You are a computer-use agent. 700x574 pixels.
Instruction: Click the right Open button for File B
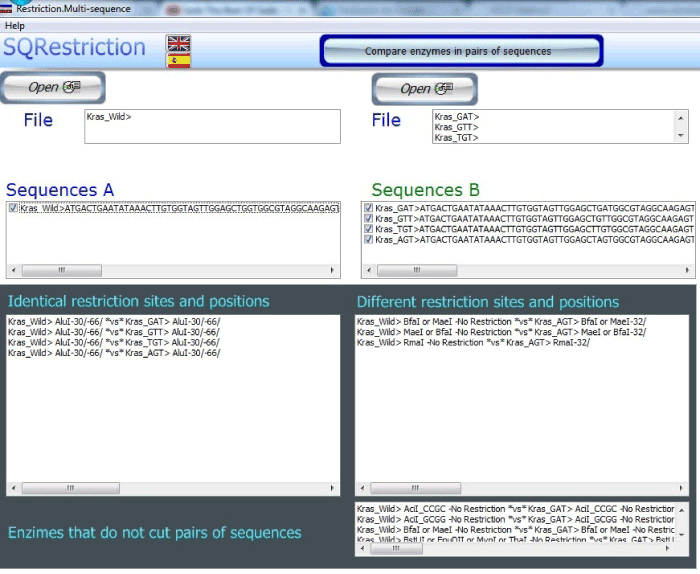(x=425, y=89)
